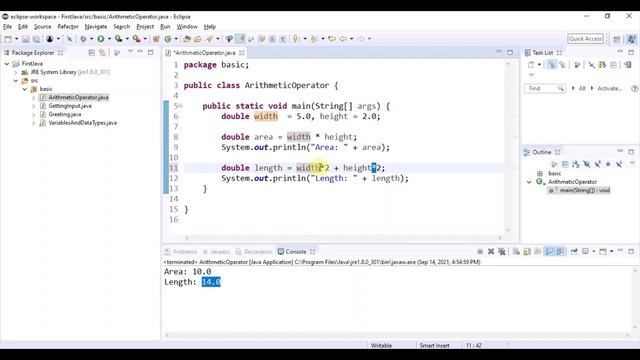Image resolution: width=640 pixels, height=360 pixels.
Task: Click the Terminate square icon in Console
Action: [x=480, y=251]
